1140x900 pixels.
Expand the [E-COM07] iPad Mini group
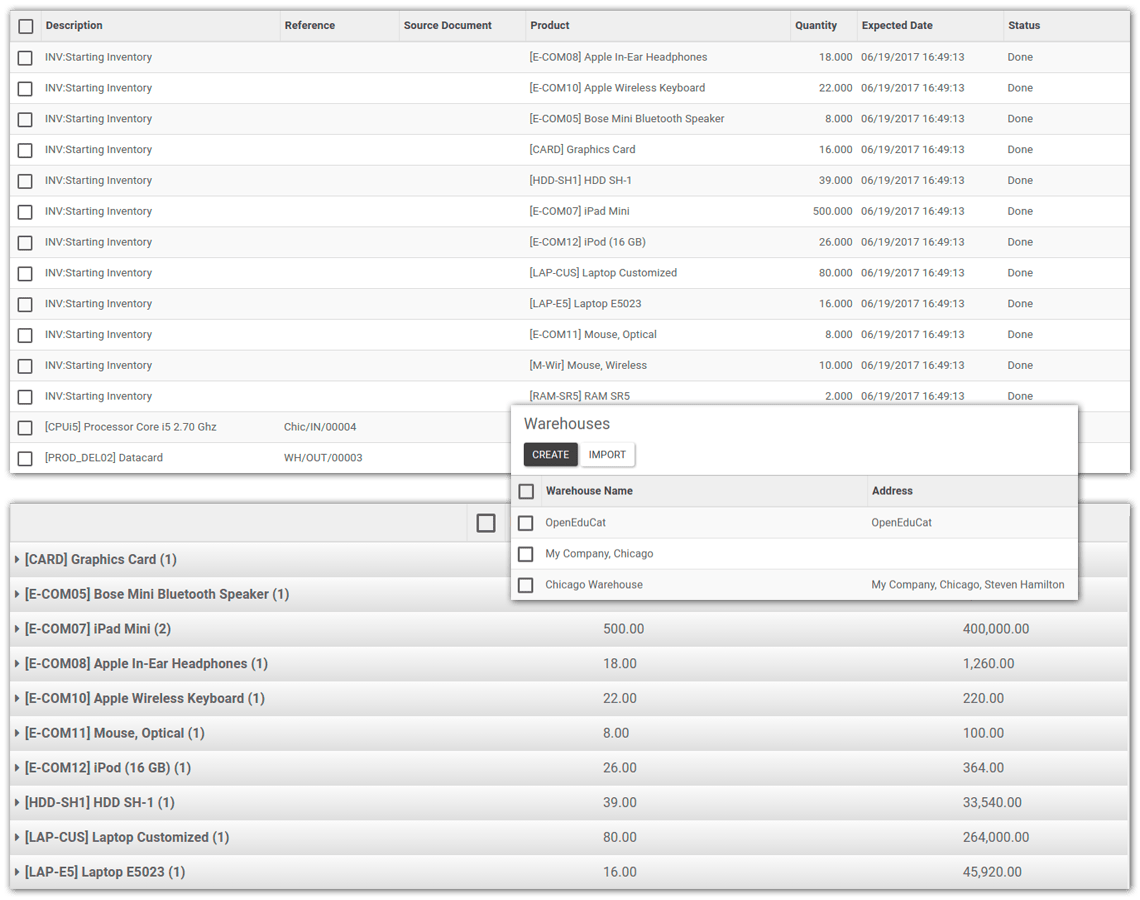click(17, 628)
